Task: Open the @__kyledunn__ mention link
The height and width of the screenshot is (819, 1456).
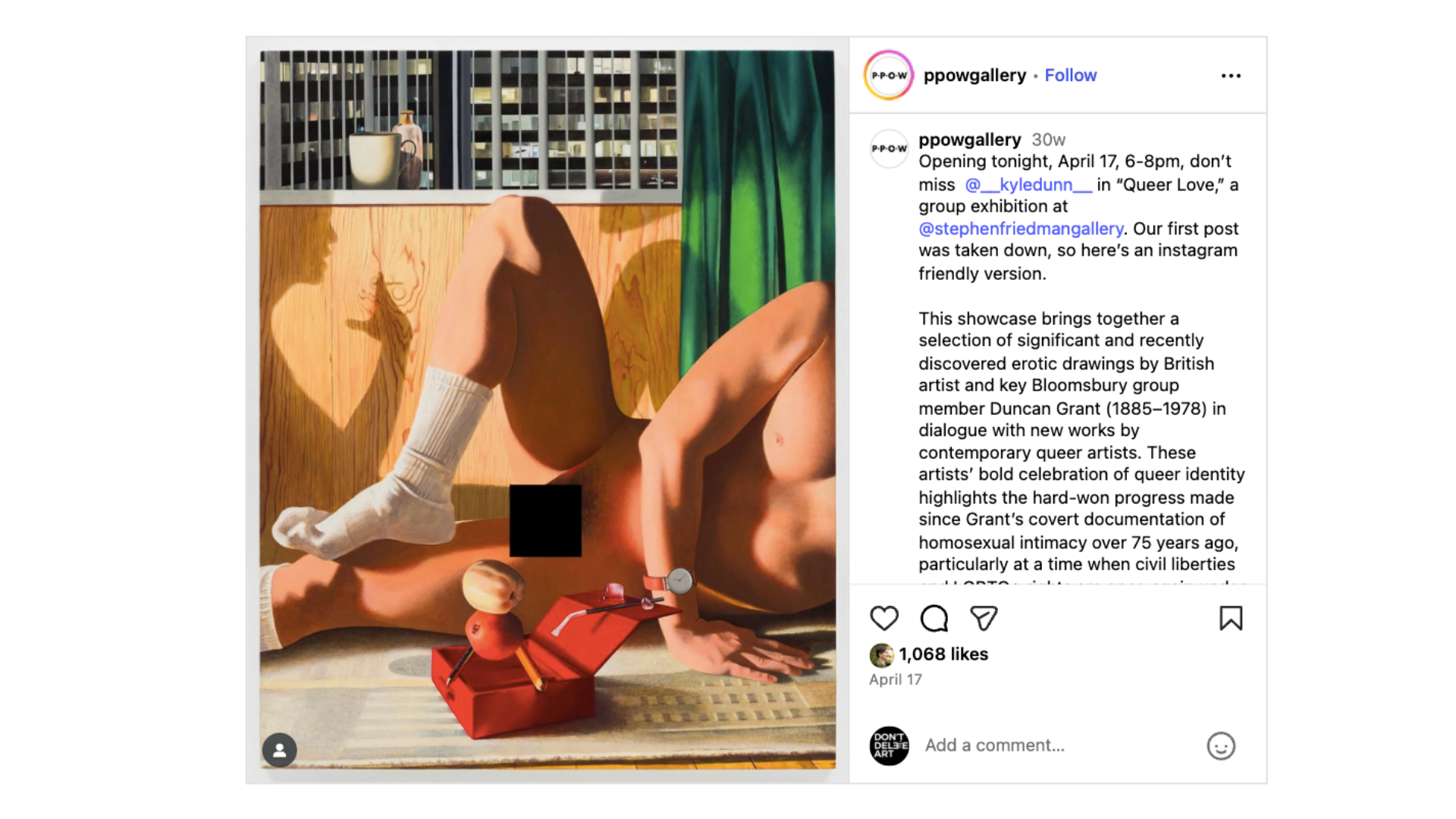Action: pyautogui.click(x=1028, y=184)
